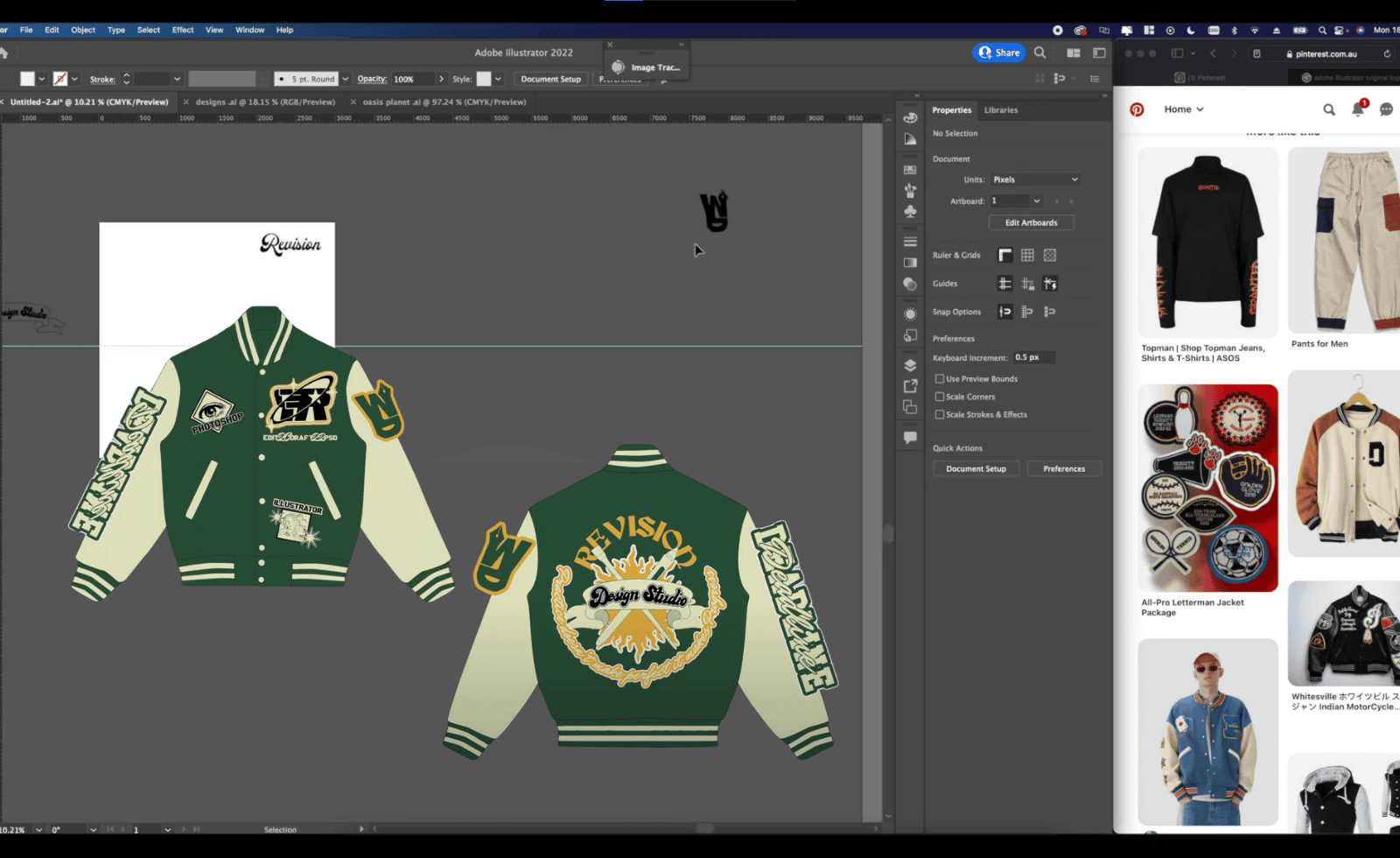
Task: Click the Illustrator Home icon
Action: [3, 53]
